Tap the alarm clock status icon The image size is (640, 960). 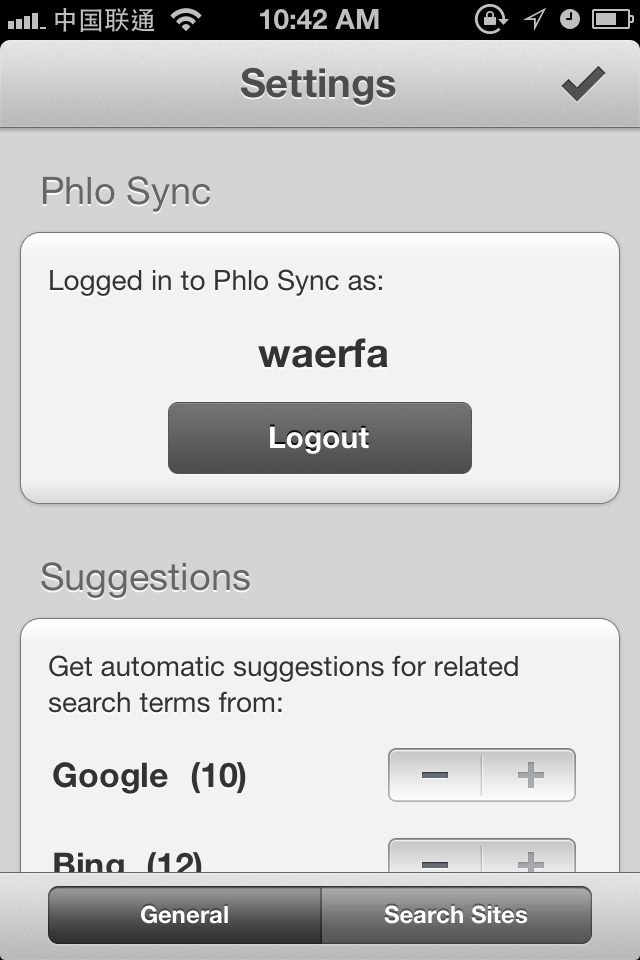point(570,19)
